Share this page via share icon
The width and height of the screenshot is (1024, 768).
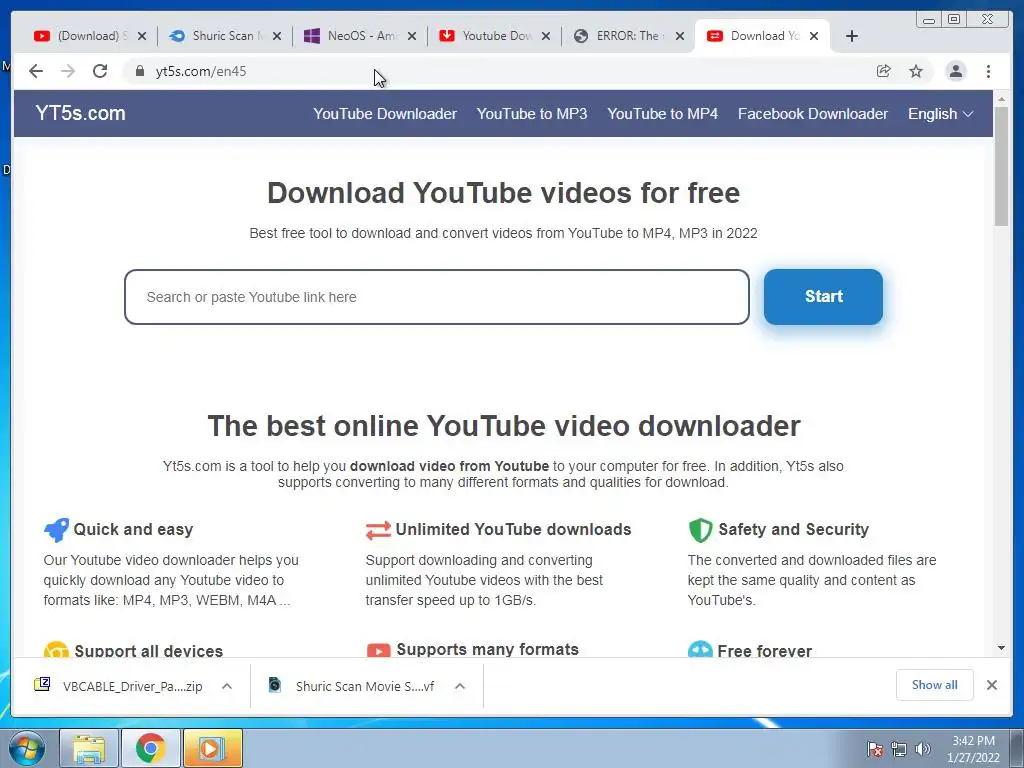coord(884,71)
